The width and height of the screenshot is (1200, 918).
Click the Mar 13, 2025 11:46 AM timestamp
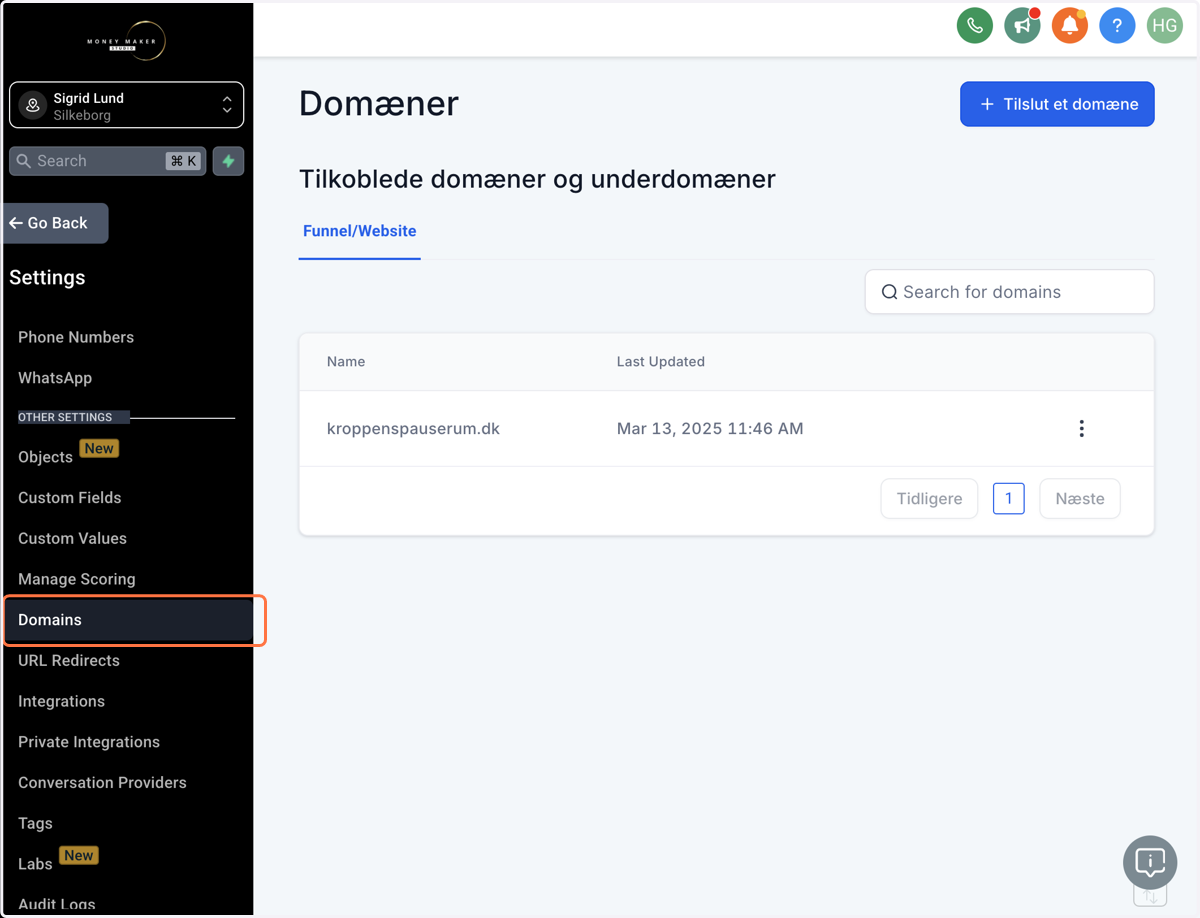click(x=710, y=429)
